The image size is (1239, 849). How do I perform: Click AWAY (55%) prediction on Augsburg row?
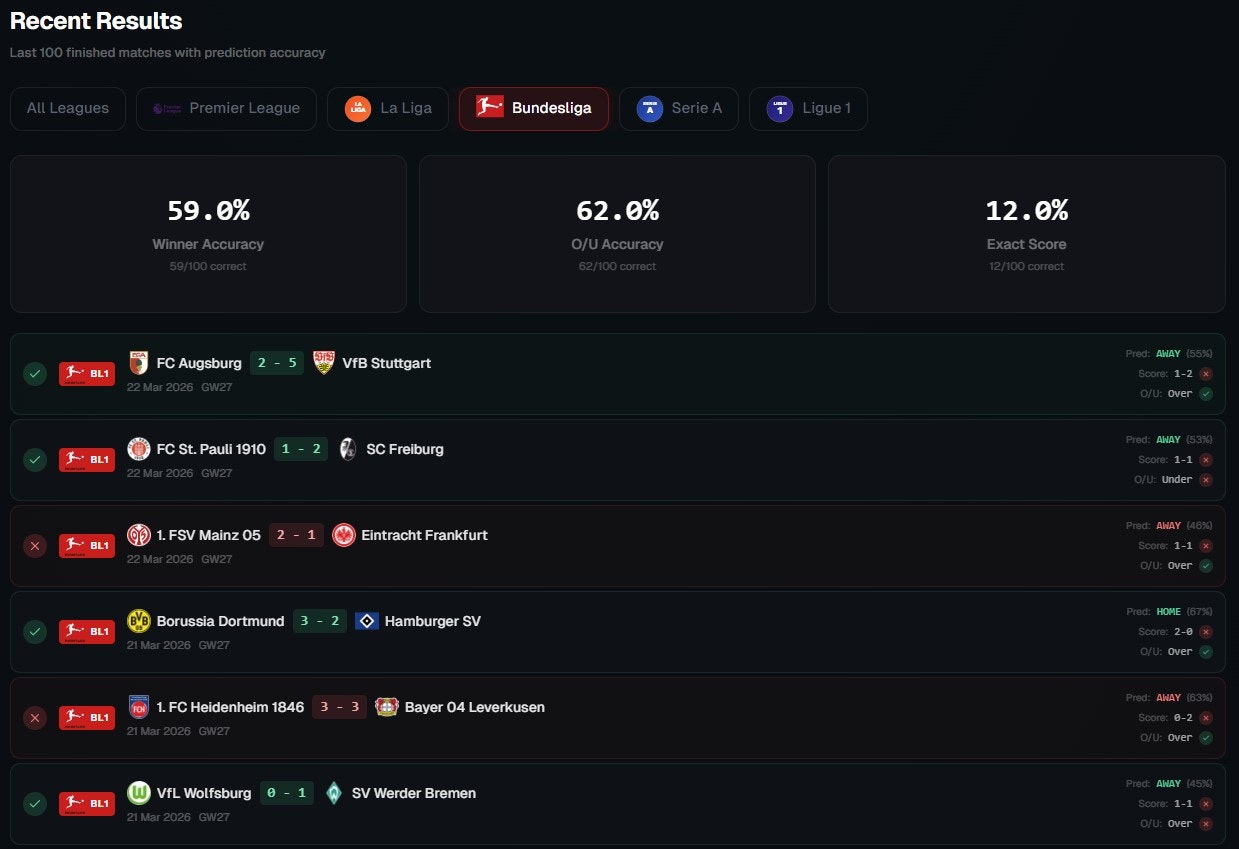coord(1184,353)
